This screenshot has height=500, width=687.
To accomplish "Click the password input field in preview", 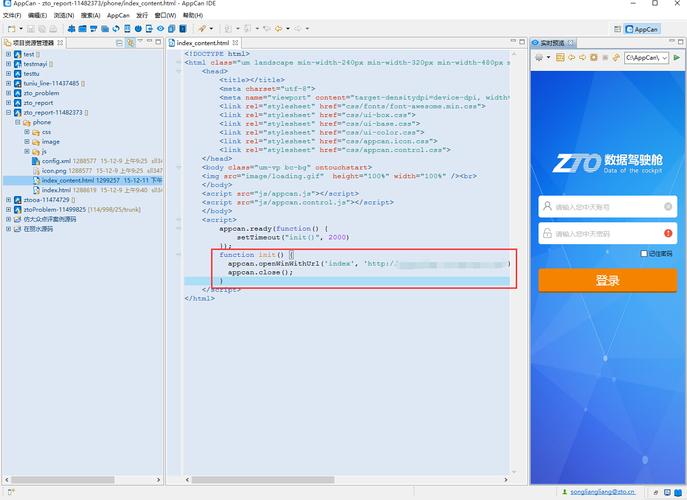I will [608, 233].
